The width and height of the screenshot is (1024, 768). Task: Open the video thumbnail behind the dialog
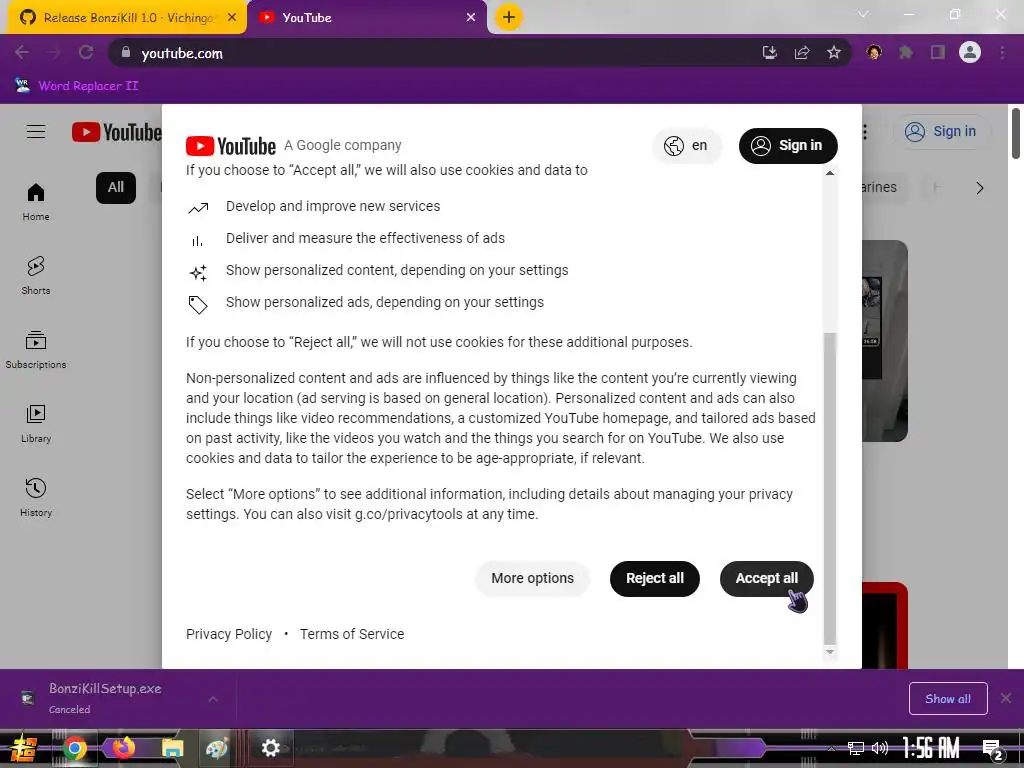[x=885, y=341]
